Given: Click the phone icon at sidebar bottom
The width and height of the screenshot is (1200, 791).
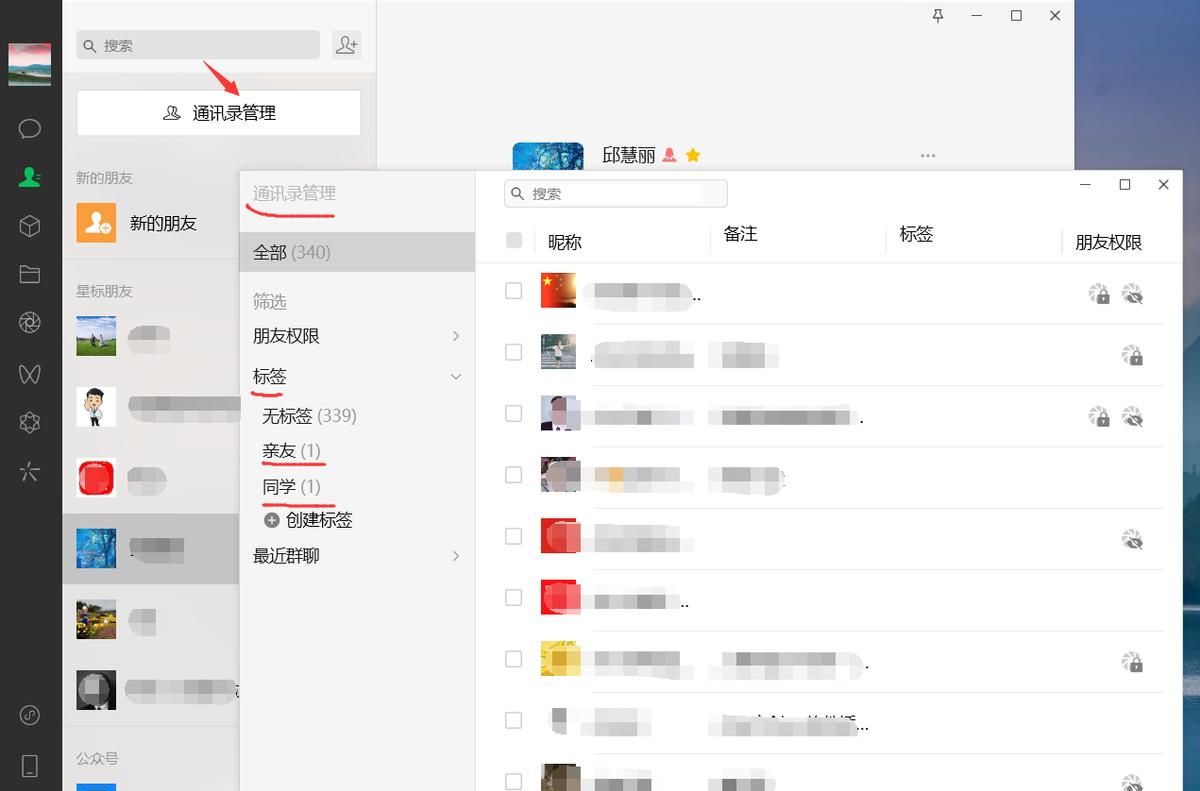Looking at the screenshot, I should 30,765.
